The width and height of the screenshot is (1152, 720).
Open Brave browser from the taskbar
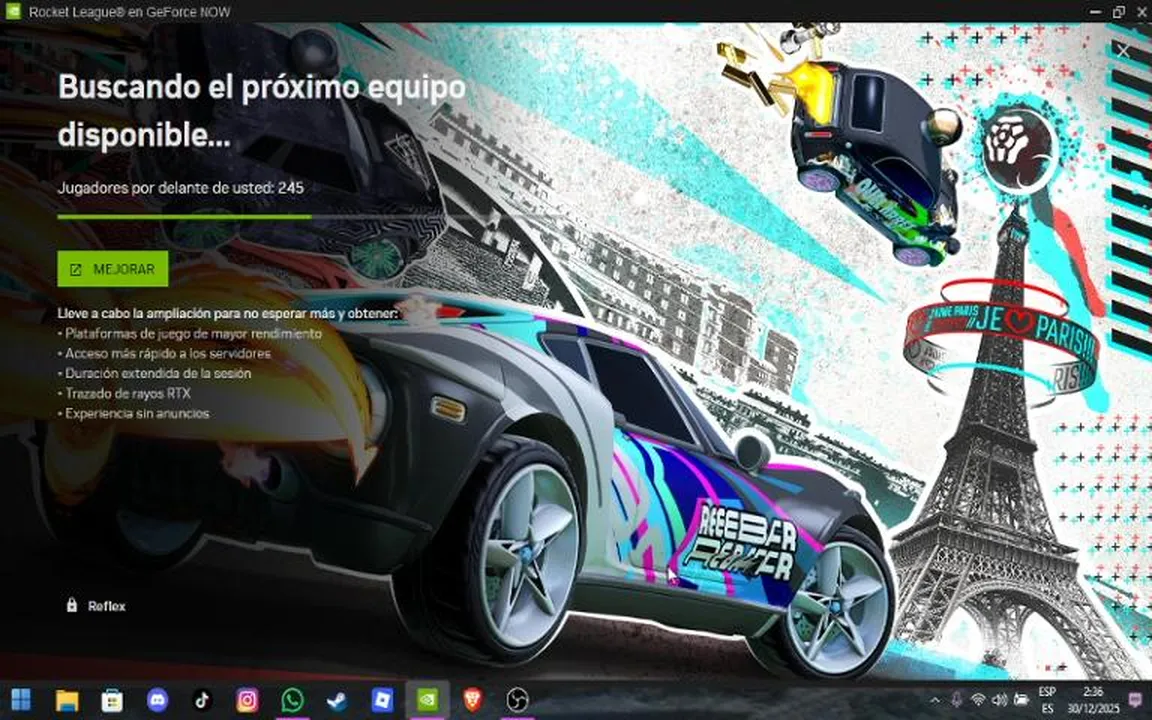click(x=472, y=700)
